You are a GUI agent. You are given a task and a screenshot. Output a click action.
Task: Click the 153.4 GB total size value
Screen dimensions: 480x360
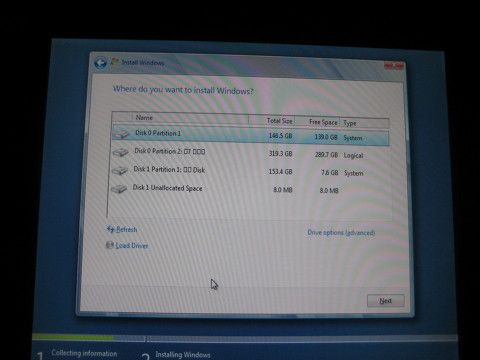tap(280, 172)
